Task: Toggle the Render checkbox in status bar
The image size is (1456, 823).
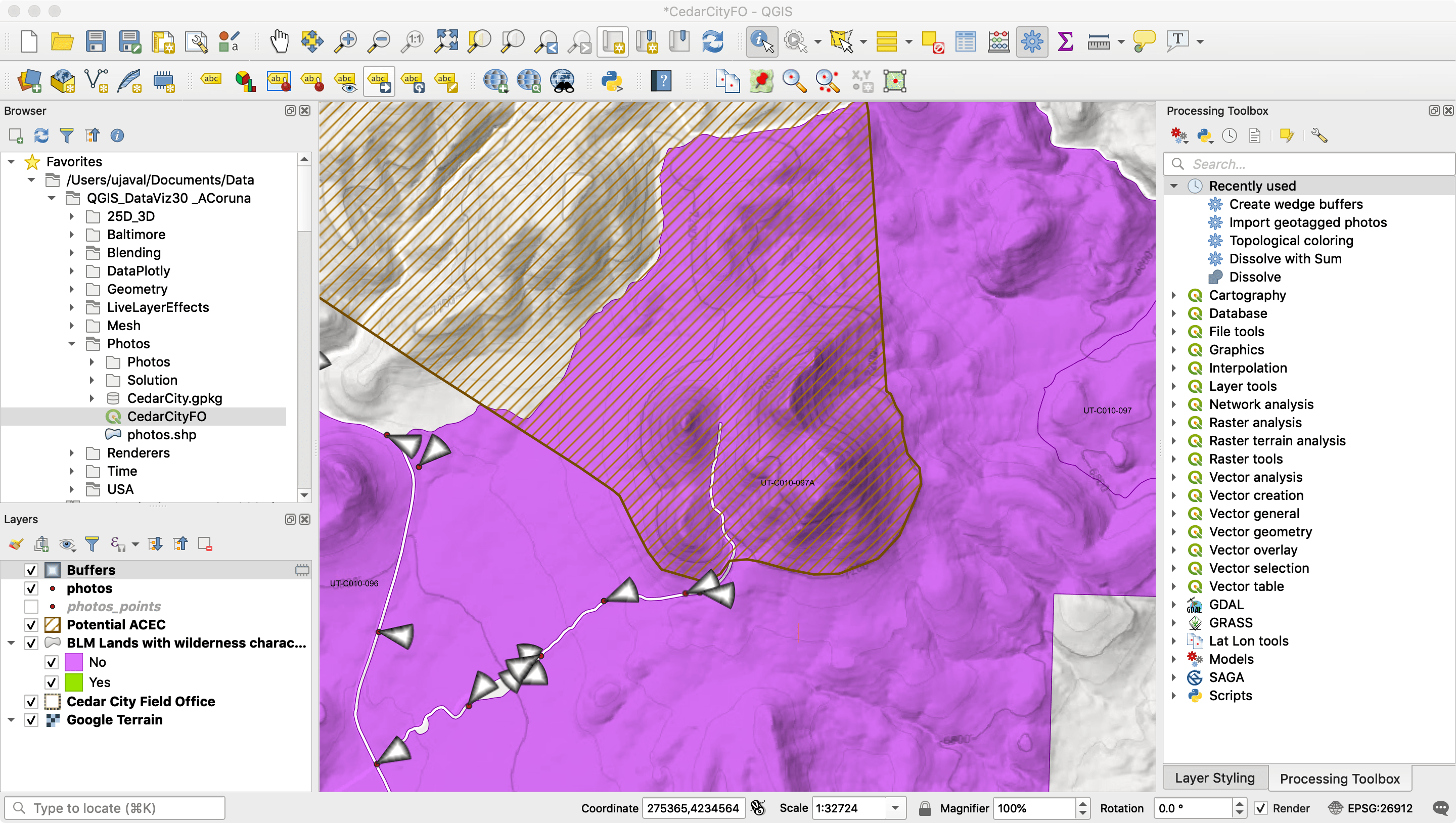Action: coord(1261,808)
